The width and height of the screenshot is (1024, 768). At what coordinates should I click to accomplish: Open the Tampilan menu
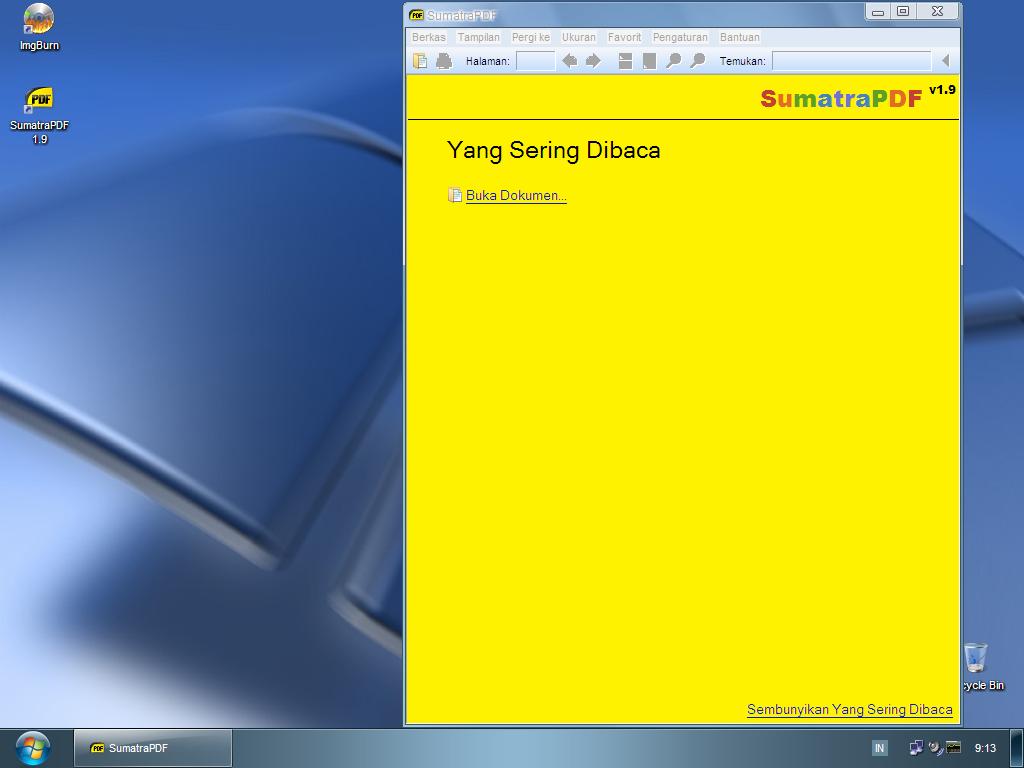[479, 37]
